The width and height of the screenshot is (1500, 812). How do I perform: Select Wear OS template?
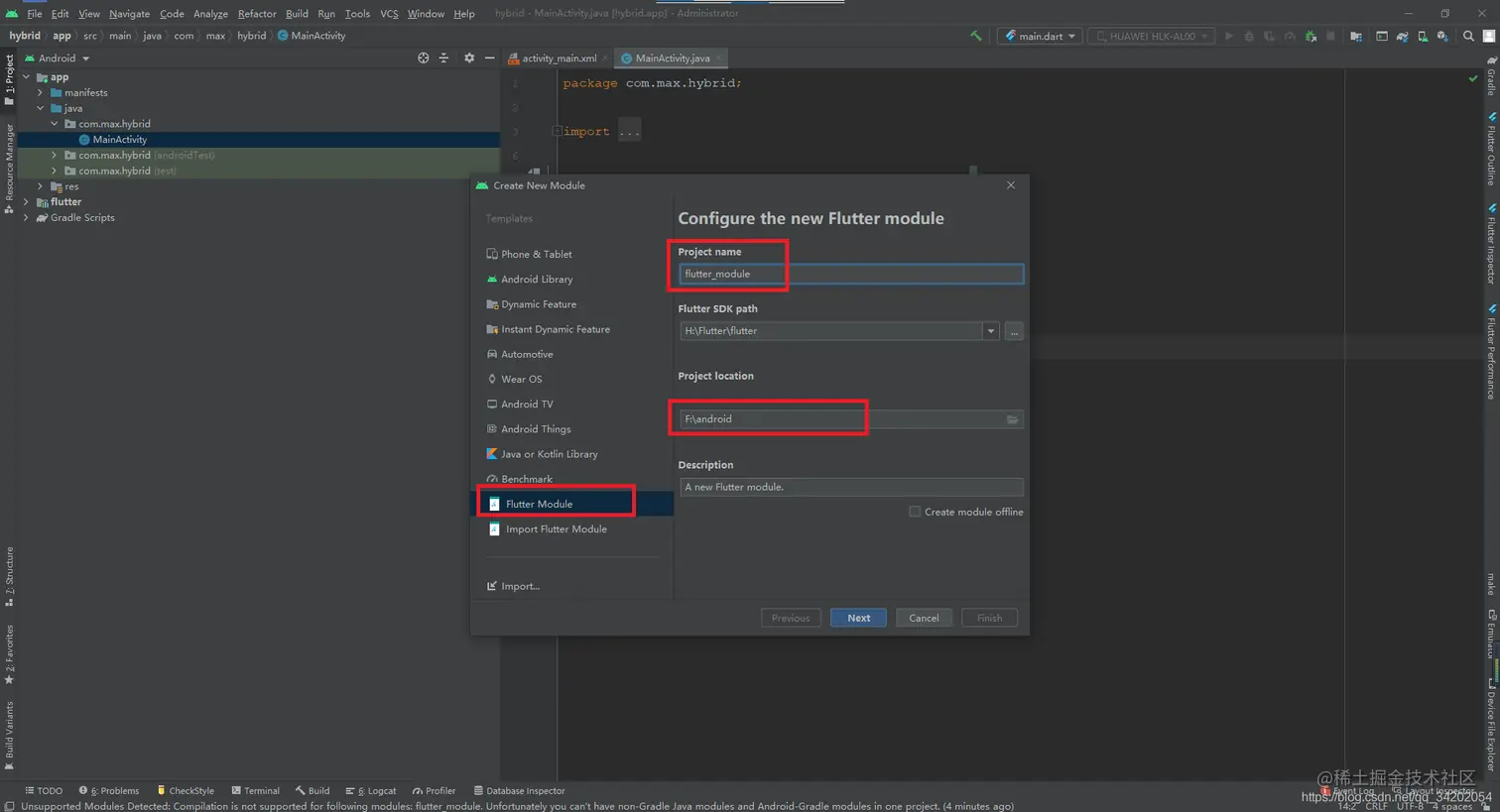coord(521,380)
